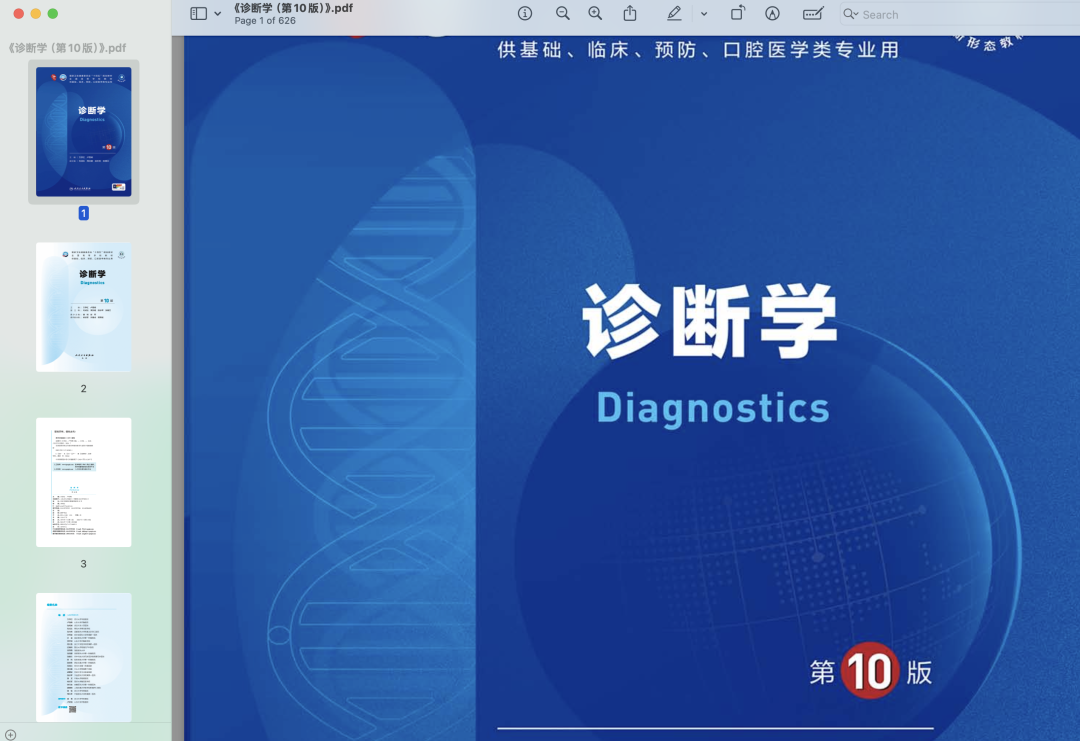Click the Search field
Viewport: 1080px width, 741px height.
pos(959,14)
